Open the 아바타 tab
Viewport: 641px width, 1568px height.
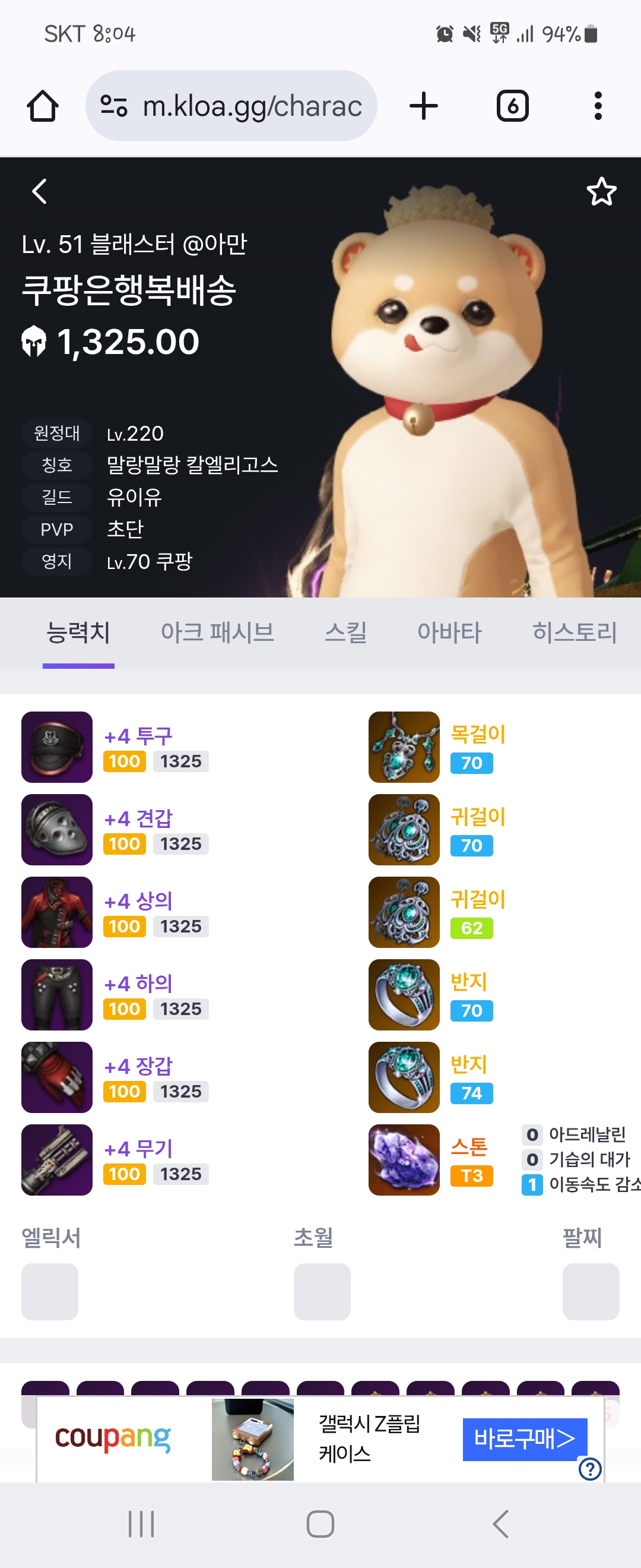(449, 633)
